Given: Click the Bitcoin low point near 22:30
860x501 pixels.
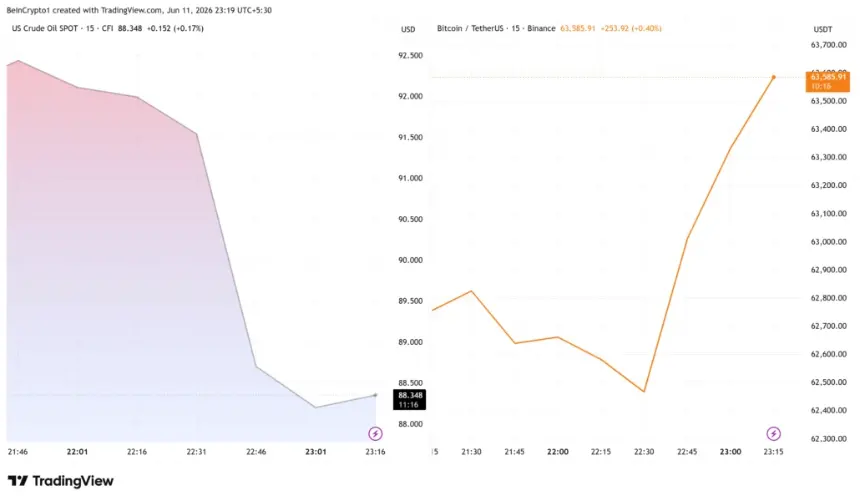Looking at the screenshot, I should tap(644, 391).
